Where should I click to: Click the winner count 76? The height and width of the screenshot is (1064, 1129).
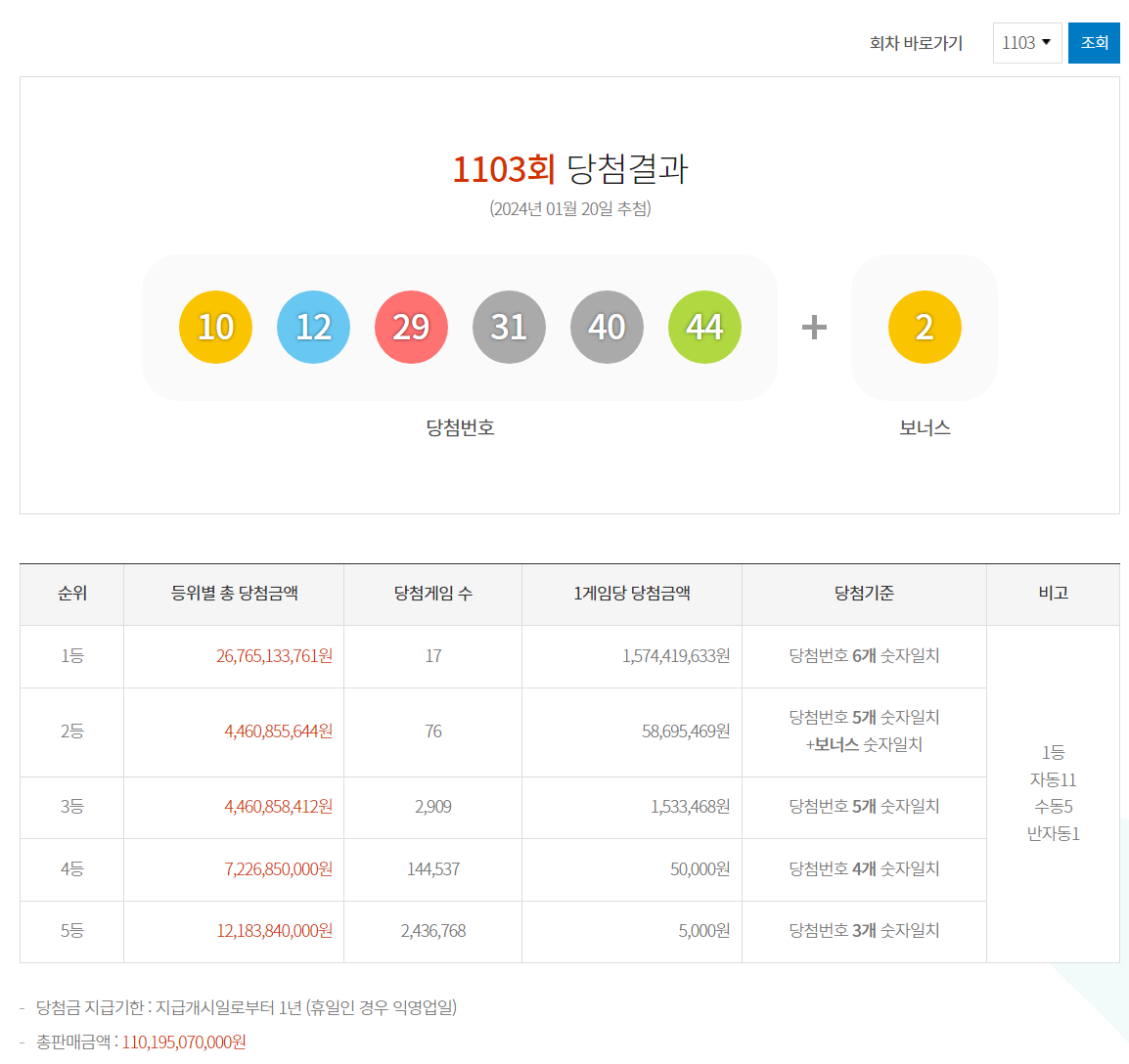(432, 731)
